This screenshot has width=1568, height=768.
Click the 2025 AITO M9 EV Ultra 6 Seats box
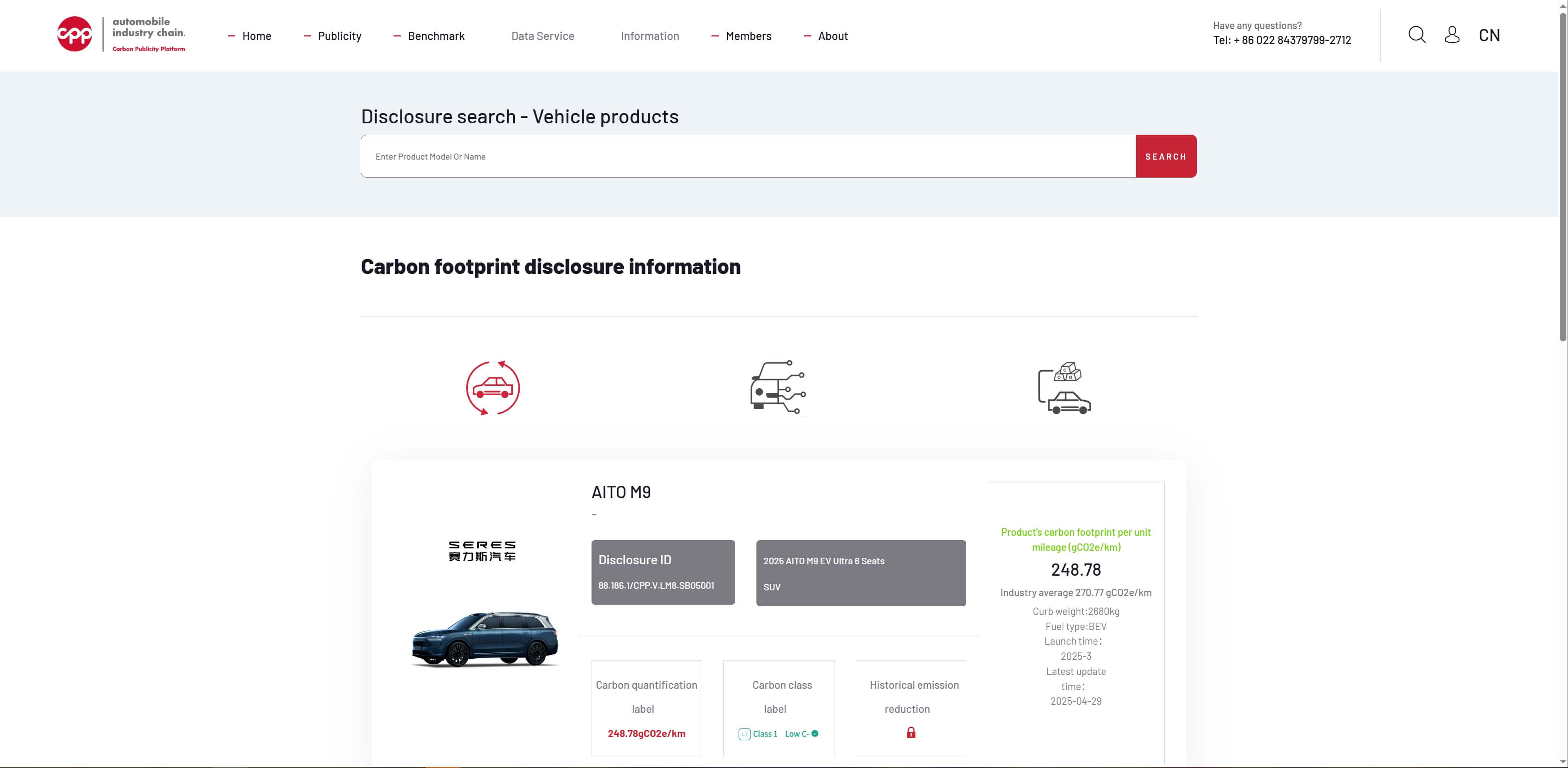point(861,573)
